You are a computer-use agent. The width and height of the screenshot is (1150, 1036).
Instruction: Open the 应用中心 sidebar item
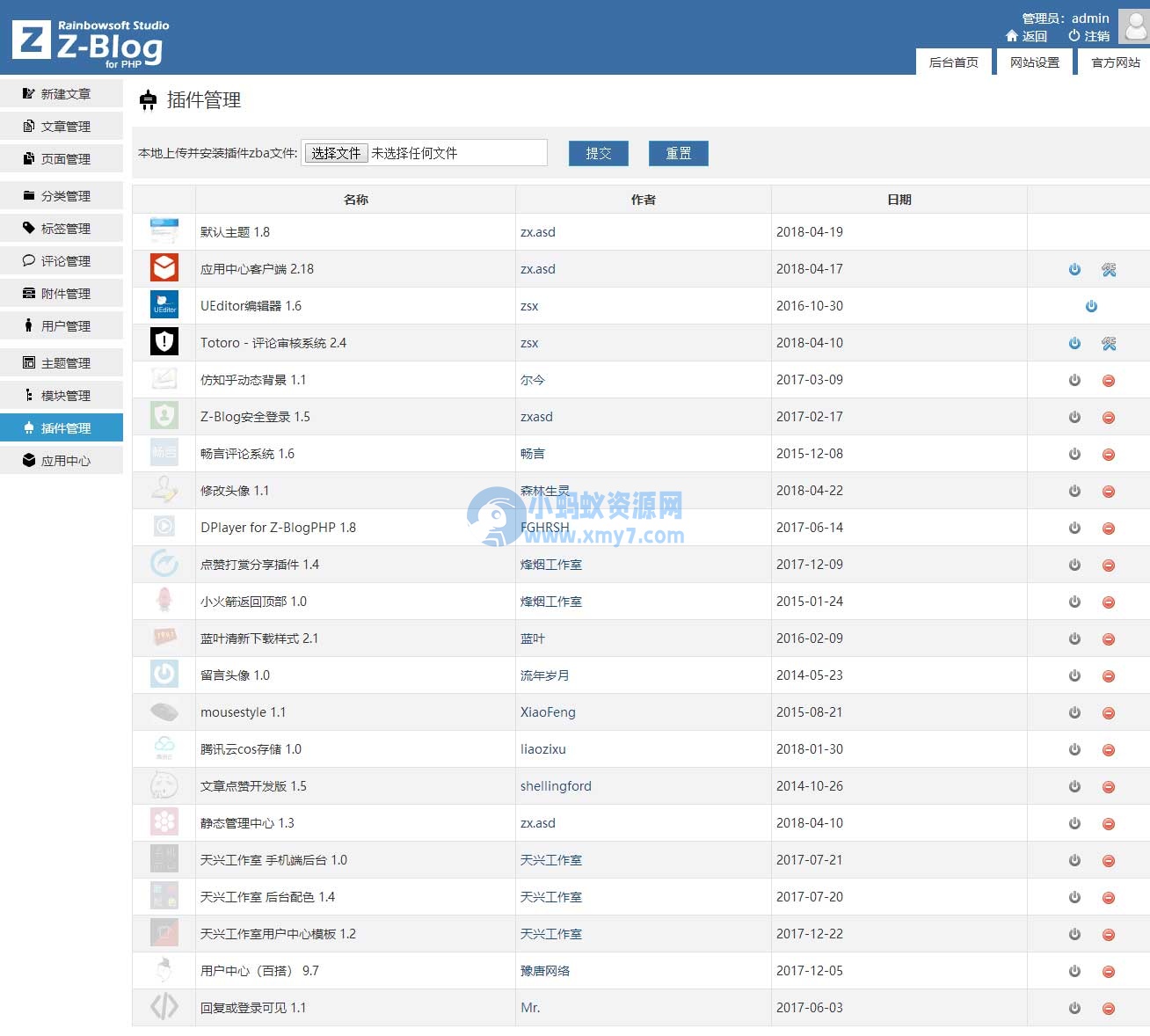(62, 460)
